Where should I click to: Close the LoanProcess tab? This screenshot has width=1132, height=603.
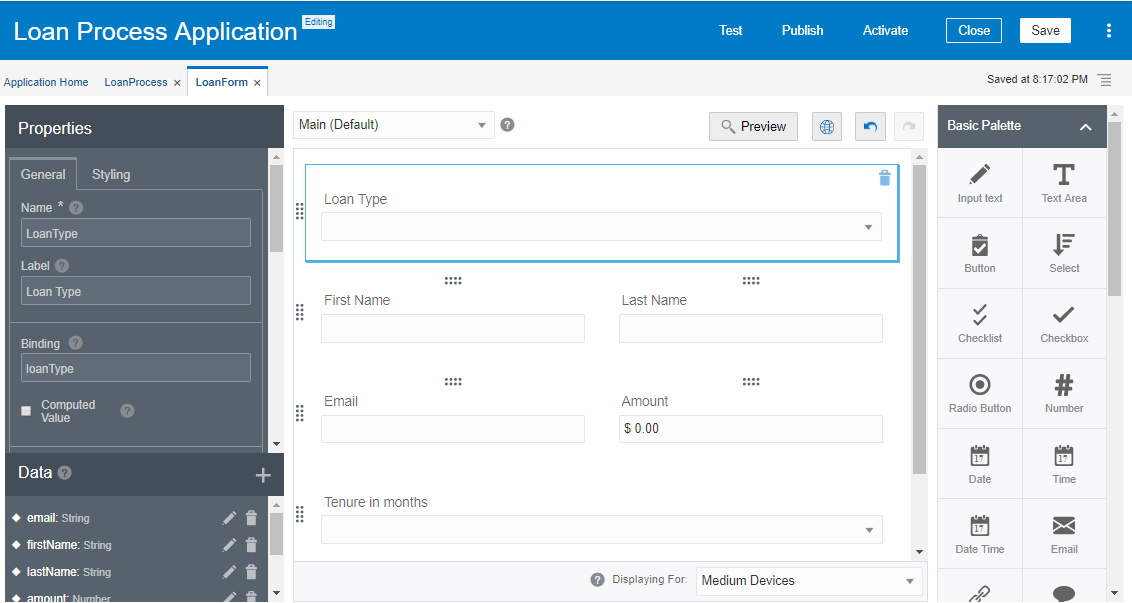(177, 83)
